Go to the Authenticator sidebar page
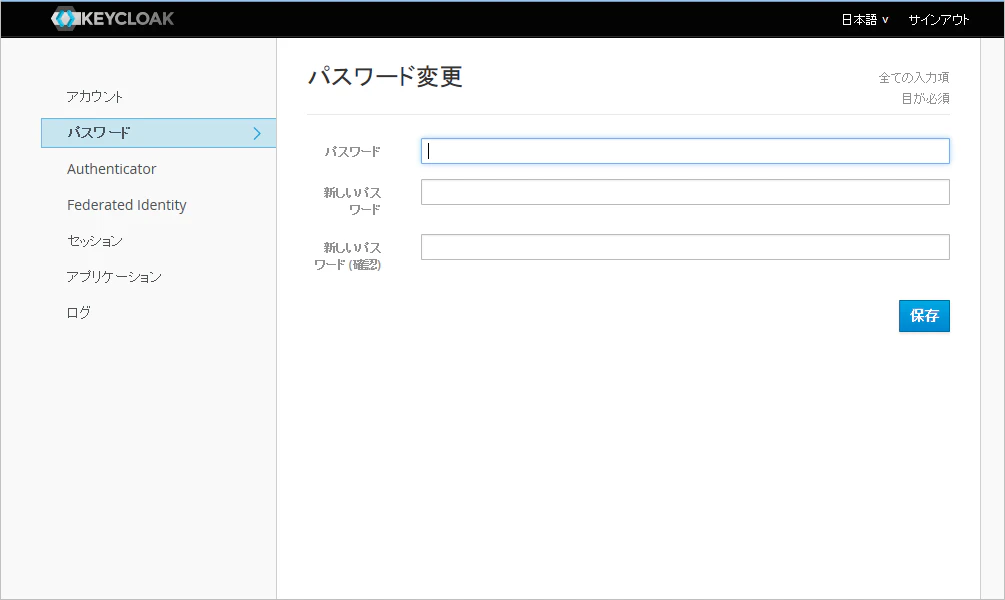 (112, 169)
